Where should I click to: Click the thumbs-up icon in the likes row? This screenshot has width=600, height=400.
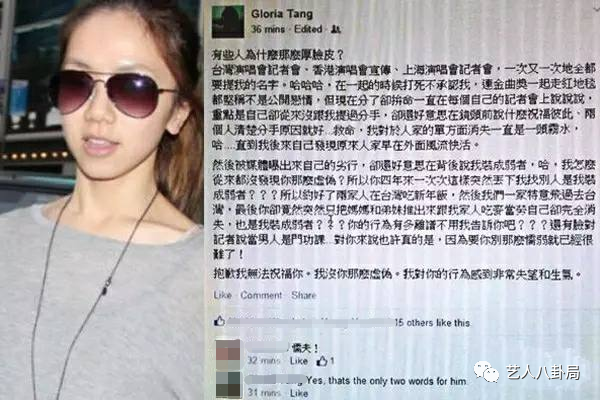219,321
